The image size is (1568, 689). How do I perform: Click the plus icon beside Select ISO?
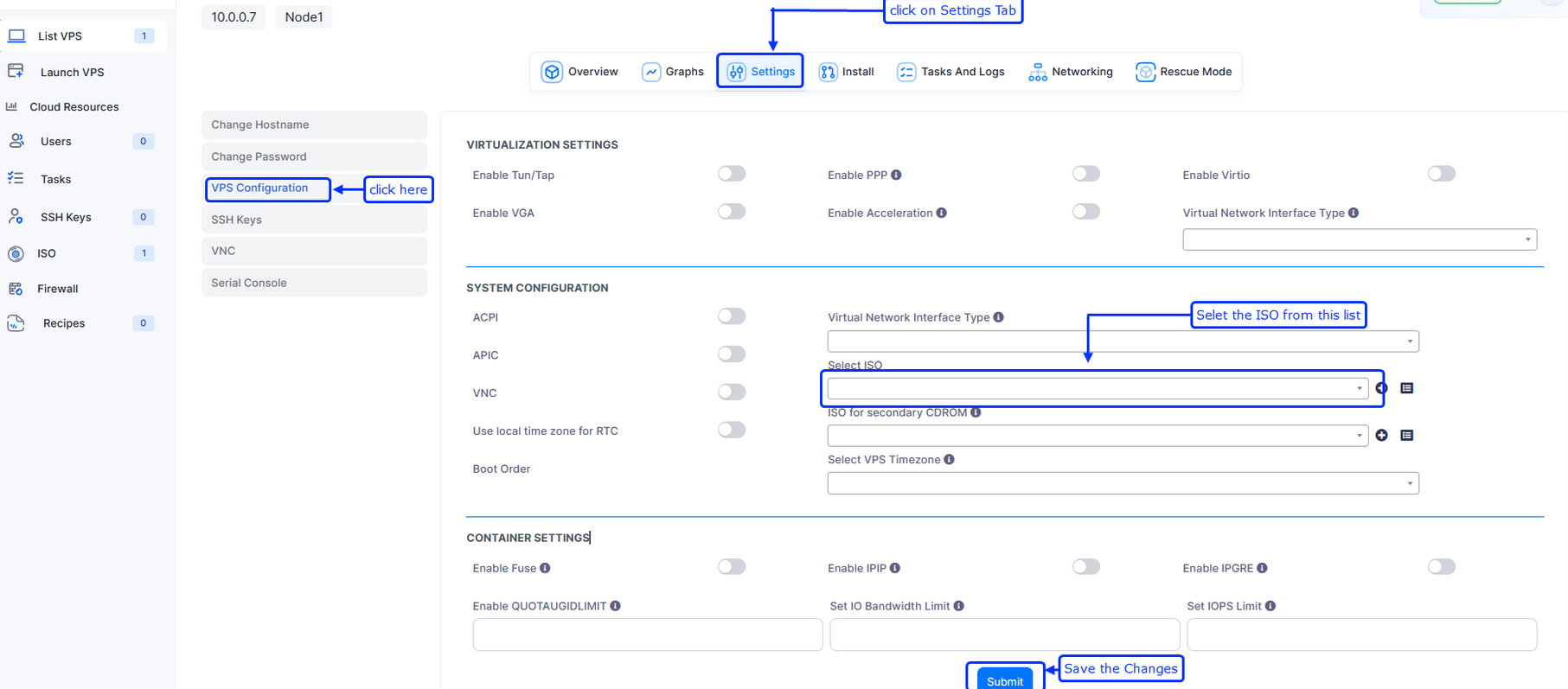click(1381, 388)
